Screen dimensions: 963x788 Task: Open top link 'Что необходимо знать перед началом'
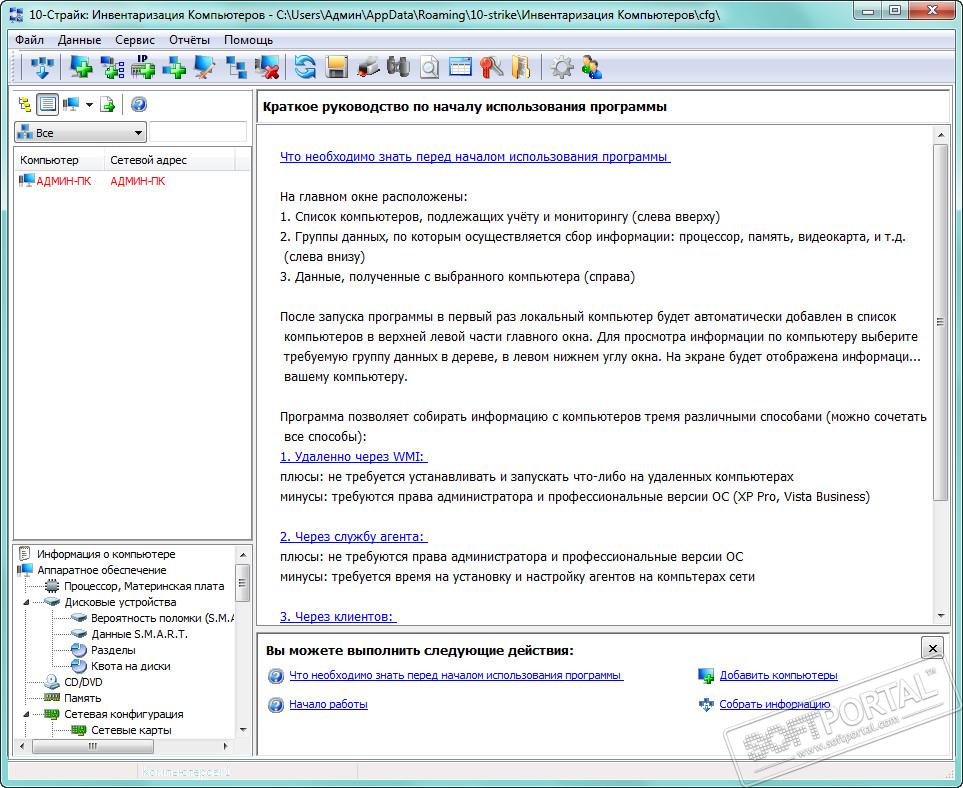(475, 157)
